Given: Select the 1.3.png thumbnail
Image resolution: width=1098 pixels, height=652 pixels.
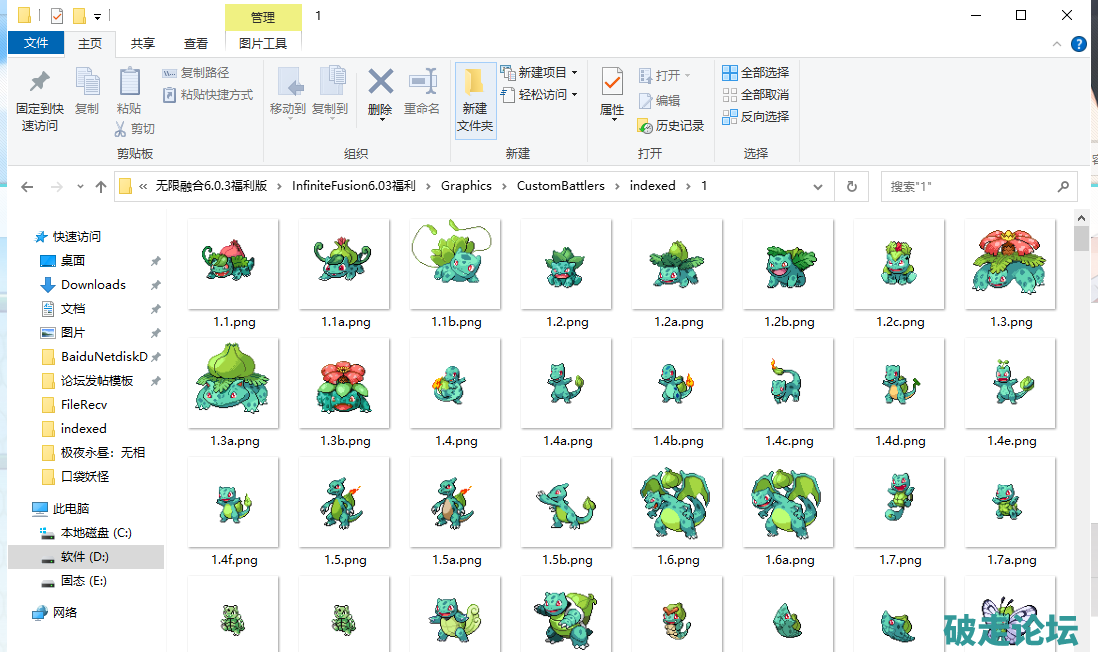Looking at the screenshot, I should pyautogui.click(x=1010, y=264).
